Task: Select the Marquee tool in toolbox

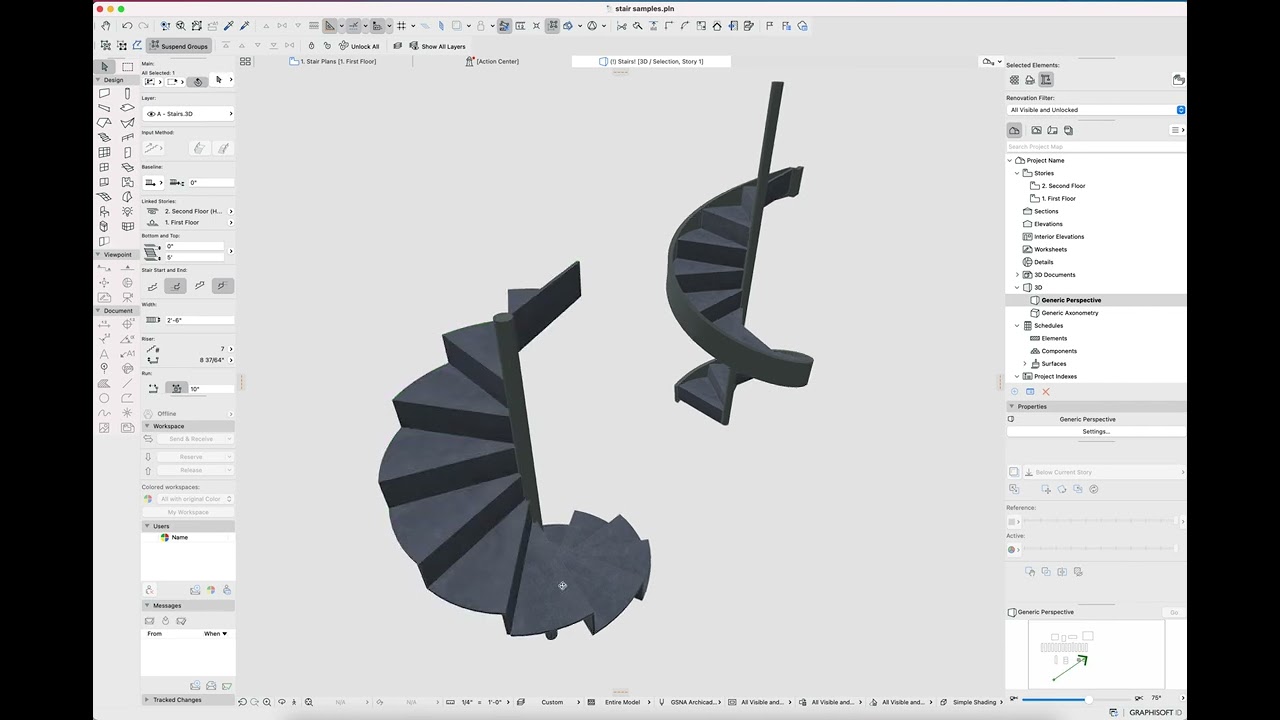Action: (128, 67)
